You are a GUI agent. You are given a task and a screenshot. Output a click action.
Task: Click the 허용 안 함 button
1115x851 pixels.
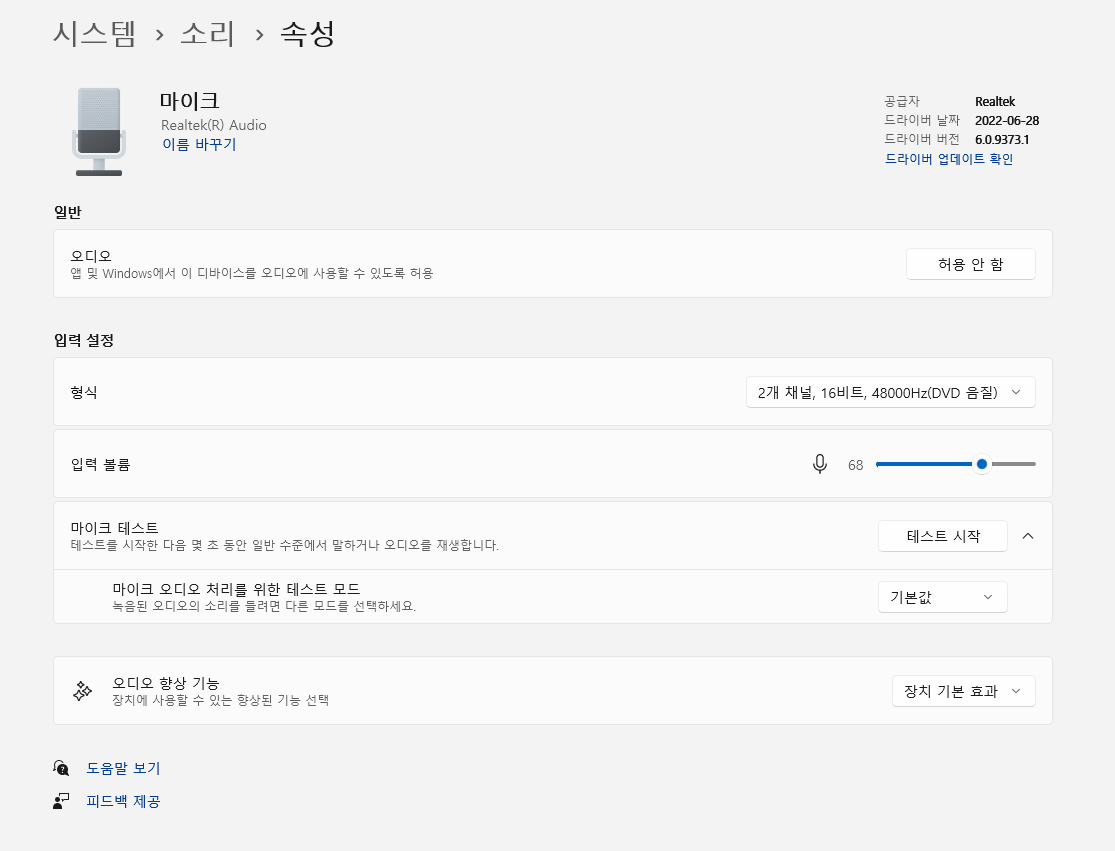971,264
